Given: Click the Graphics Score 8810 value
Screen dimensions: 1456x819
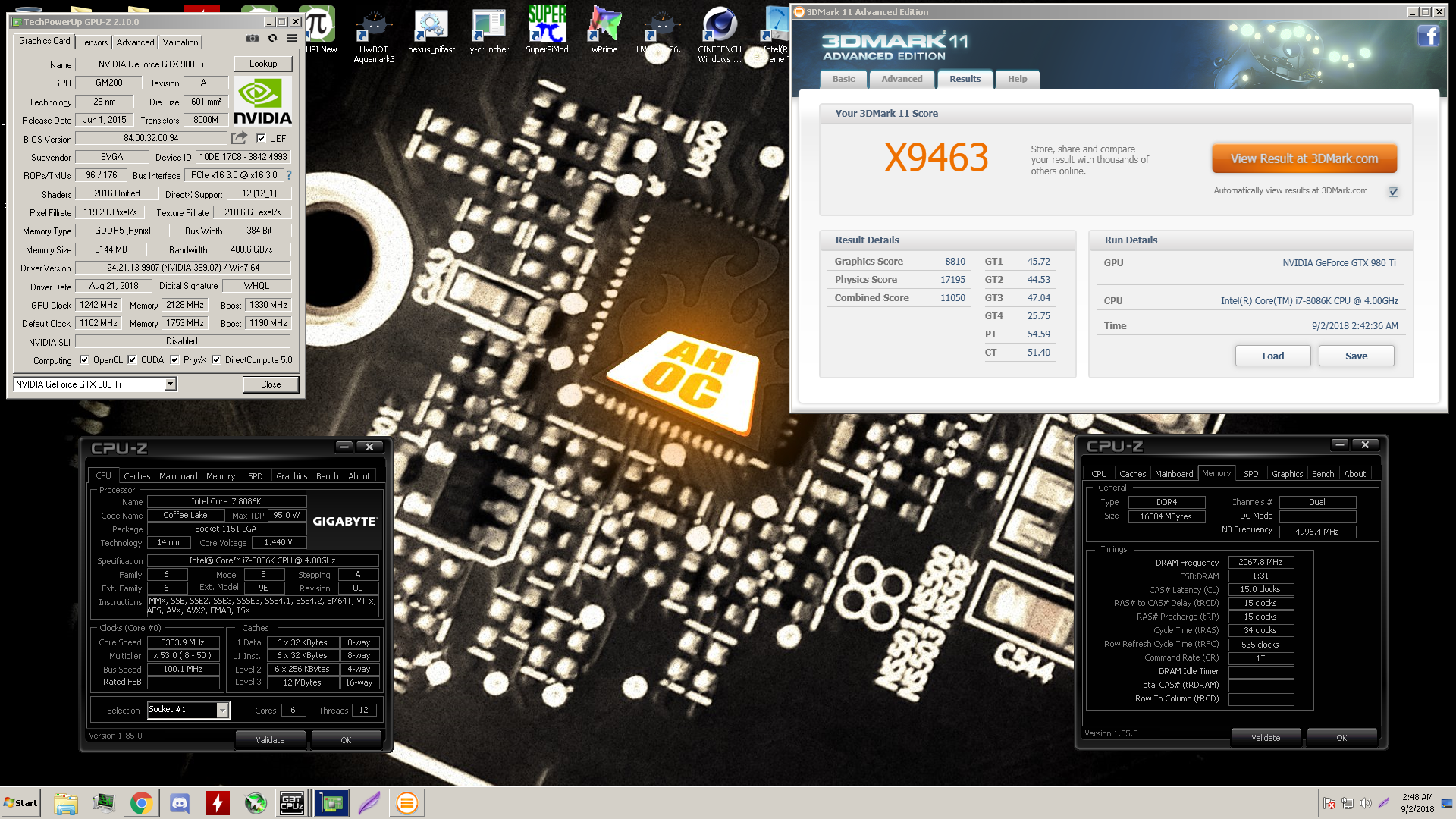Looking at the screenshot, I should tap(955, 262).
